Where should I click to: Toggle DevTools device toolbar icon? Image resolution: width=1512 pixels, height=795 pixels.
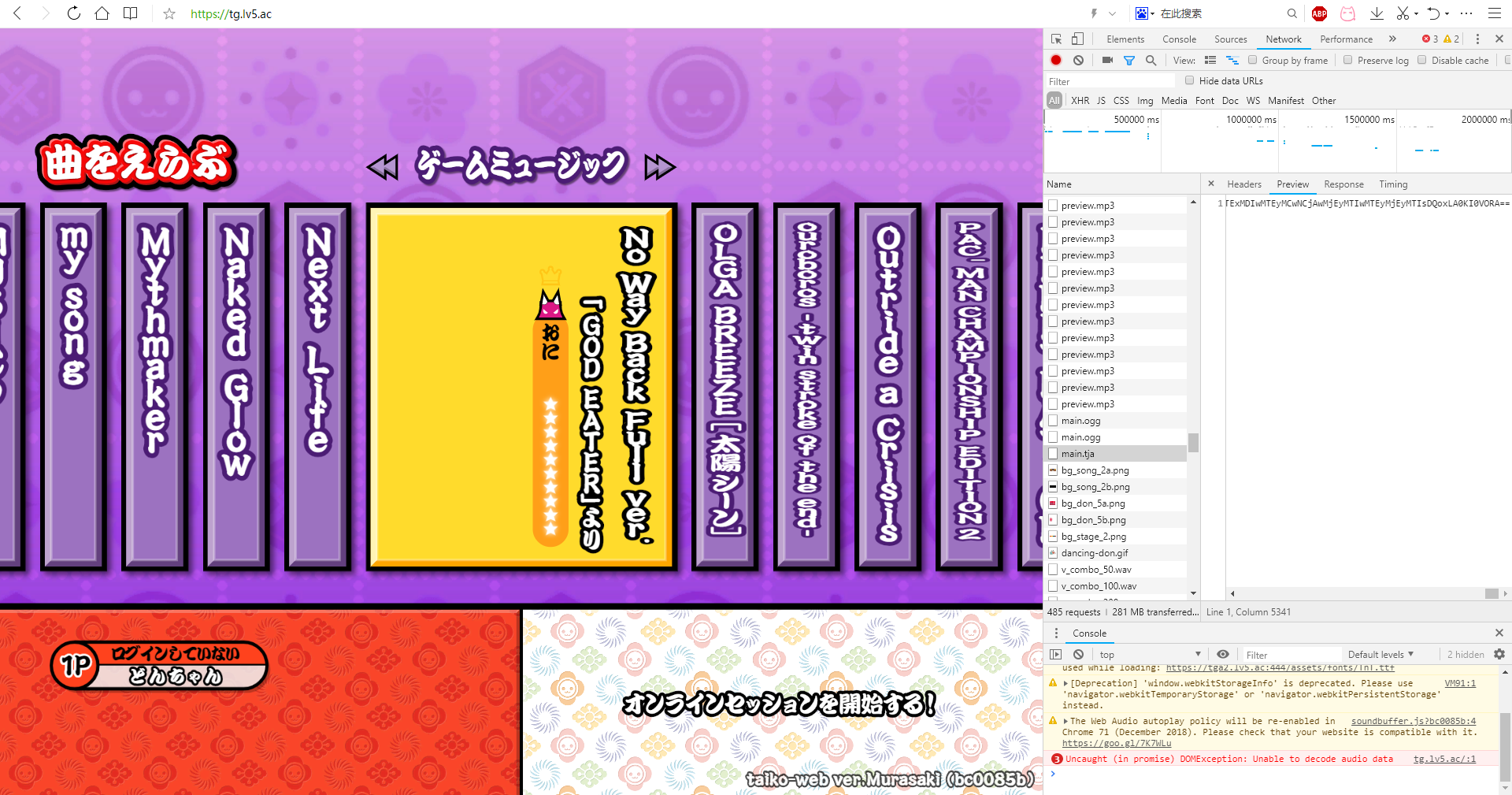(1077, 39)
